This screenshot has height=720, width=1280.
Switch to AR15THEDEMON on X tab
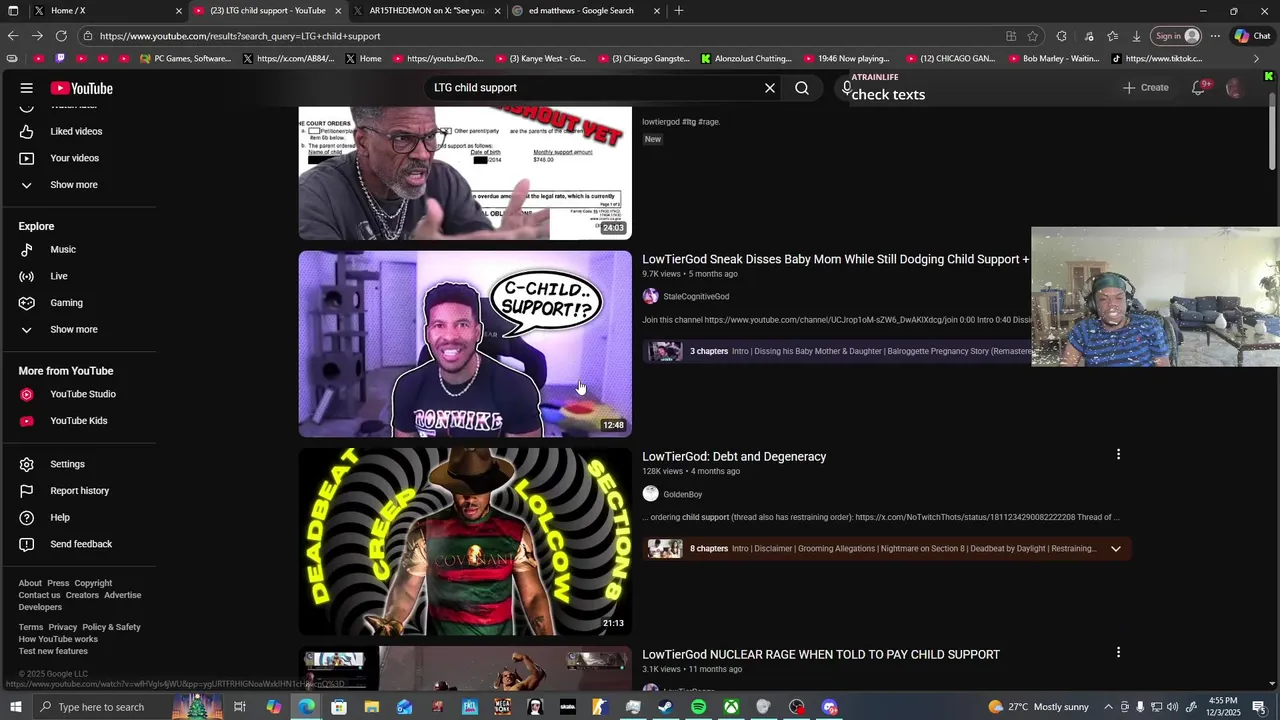425,11
